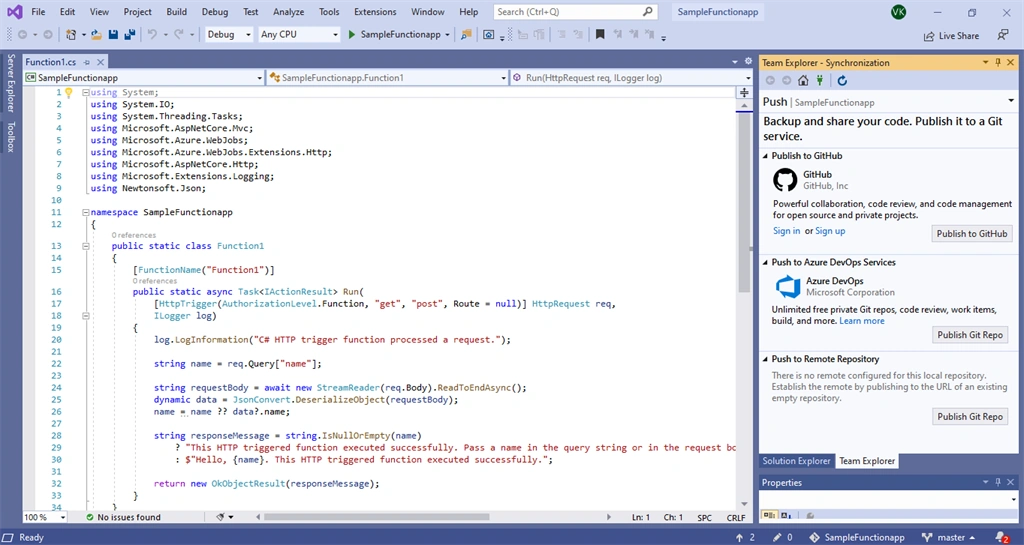
Task: Toggle auto-hide pin on Team Explorer
Action: [998, 63]
